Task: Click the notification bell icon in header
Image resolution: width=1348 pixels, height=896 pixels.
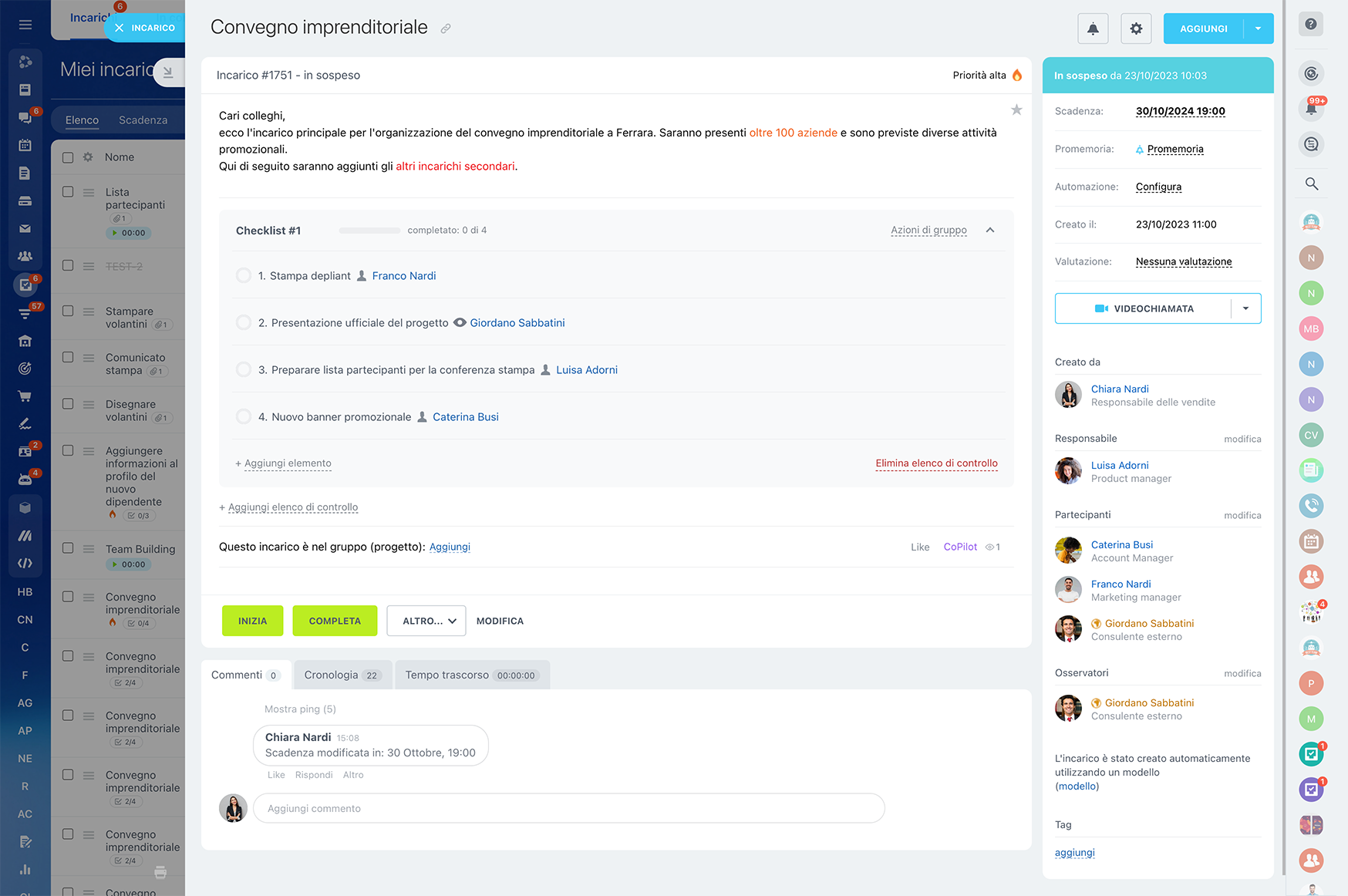Action: [x=1093, y=29]
